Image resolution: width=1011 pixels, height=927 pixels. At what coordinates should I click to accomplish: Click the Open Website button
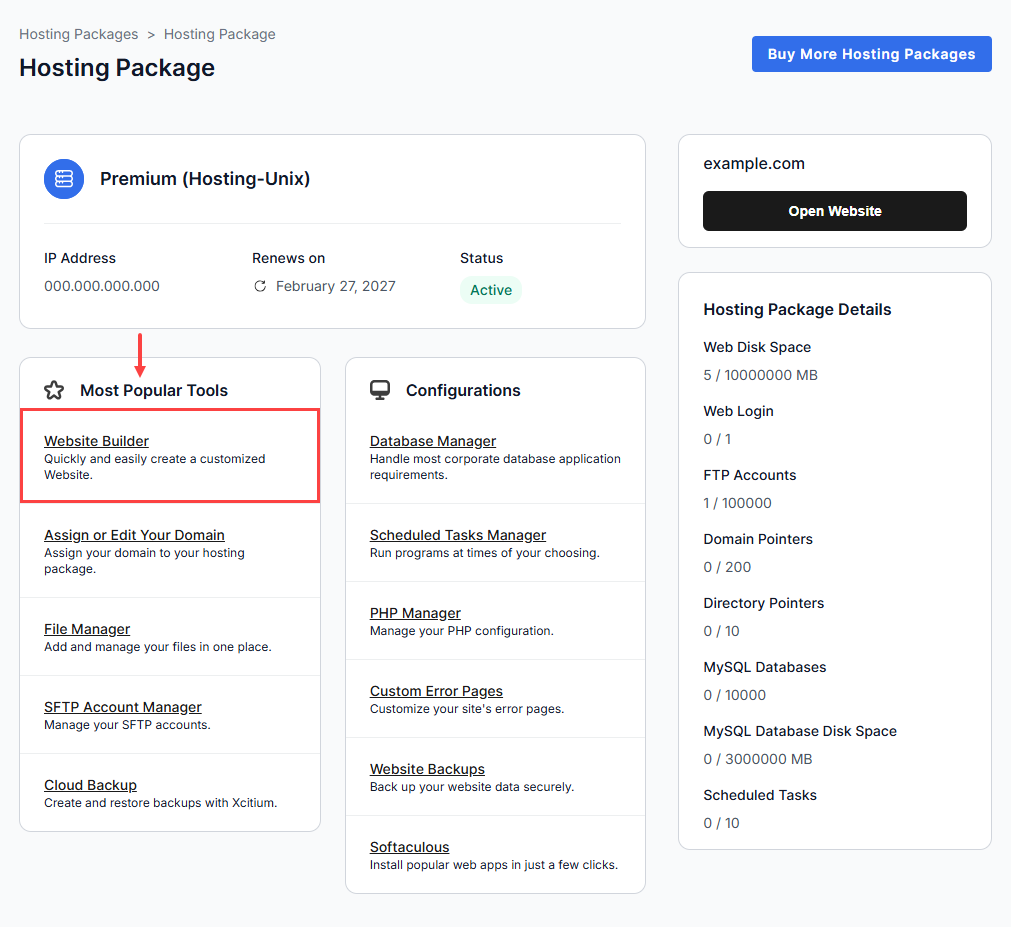tap(834, 211)
